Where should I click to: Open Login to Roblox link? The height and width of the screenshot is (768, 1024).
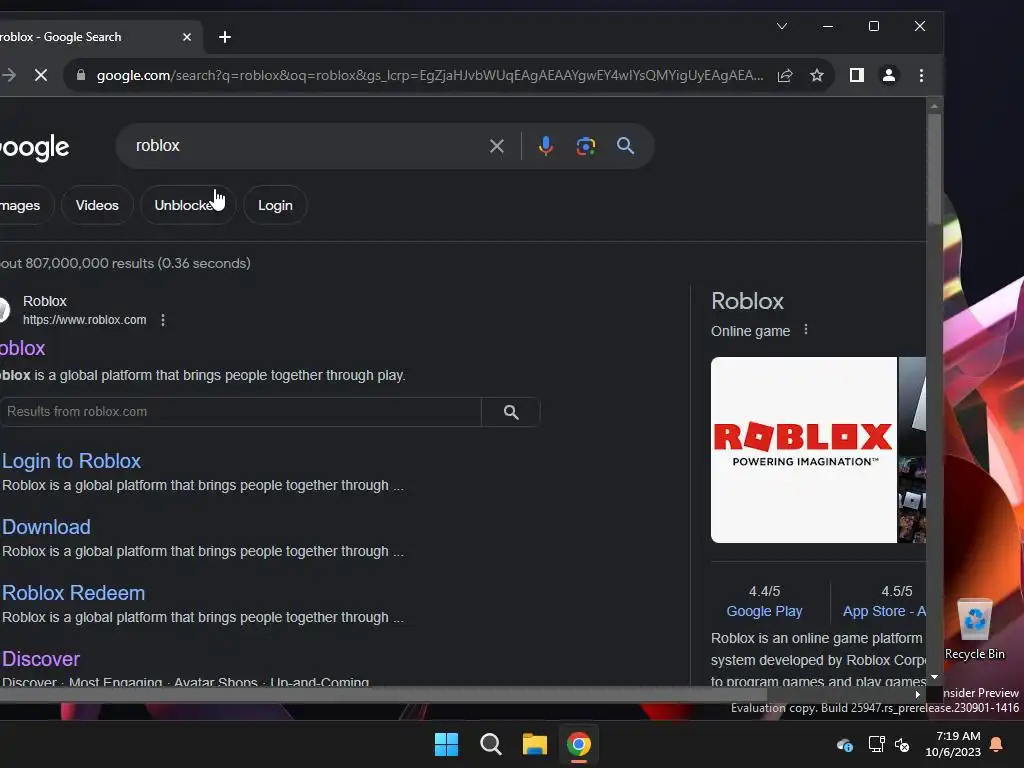pyautogui.click(x=71, y=461)
